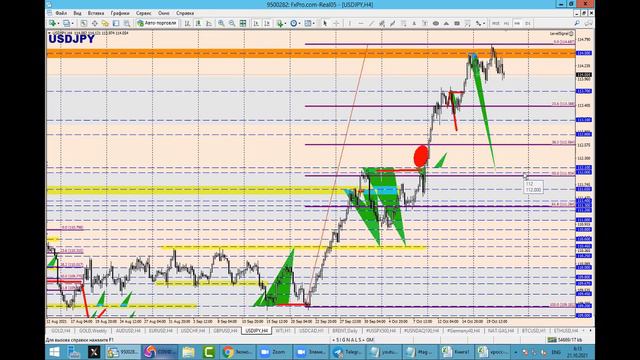Select the cursor pointer tool
The image size is (640, 360).
[x=325, y=23]
